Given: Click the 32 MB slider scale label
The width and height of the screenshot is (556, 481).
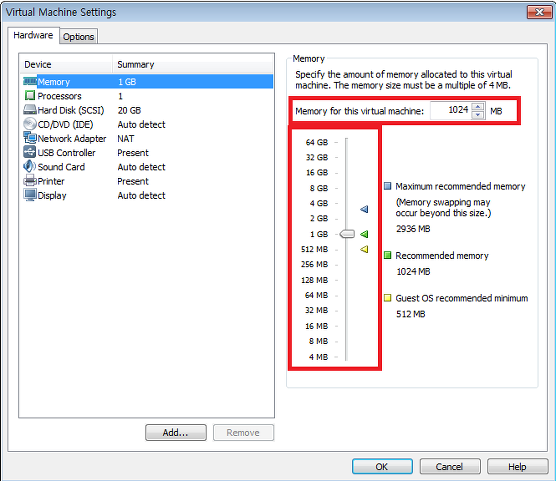Looking at the screenshot, I should pyautogui.click(x=316, y=310).
